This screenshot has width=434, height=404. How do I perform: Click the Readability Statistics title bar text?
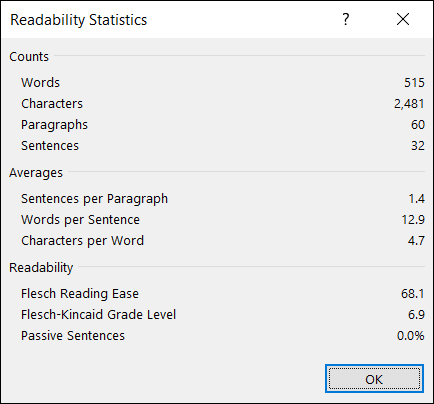pyautogui.click(x=79, y=20)
